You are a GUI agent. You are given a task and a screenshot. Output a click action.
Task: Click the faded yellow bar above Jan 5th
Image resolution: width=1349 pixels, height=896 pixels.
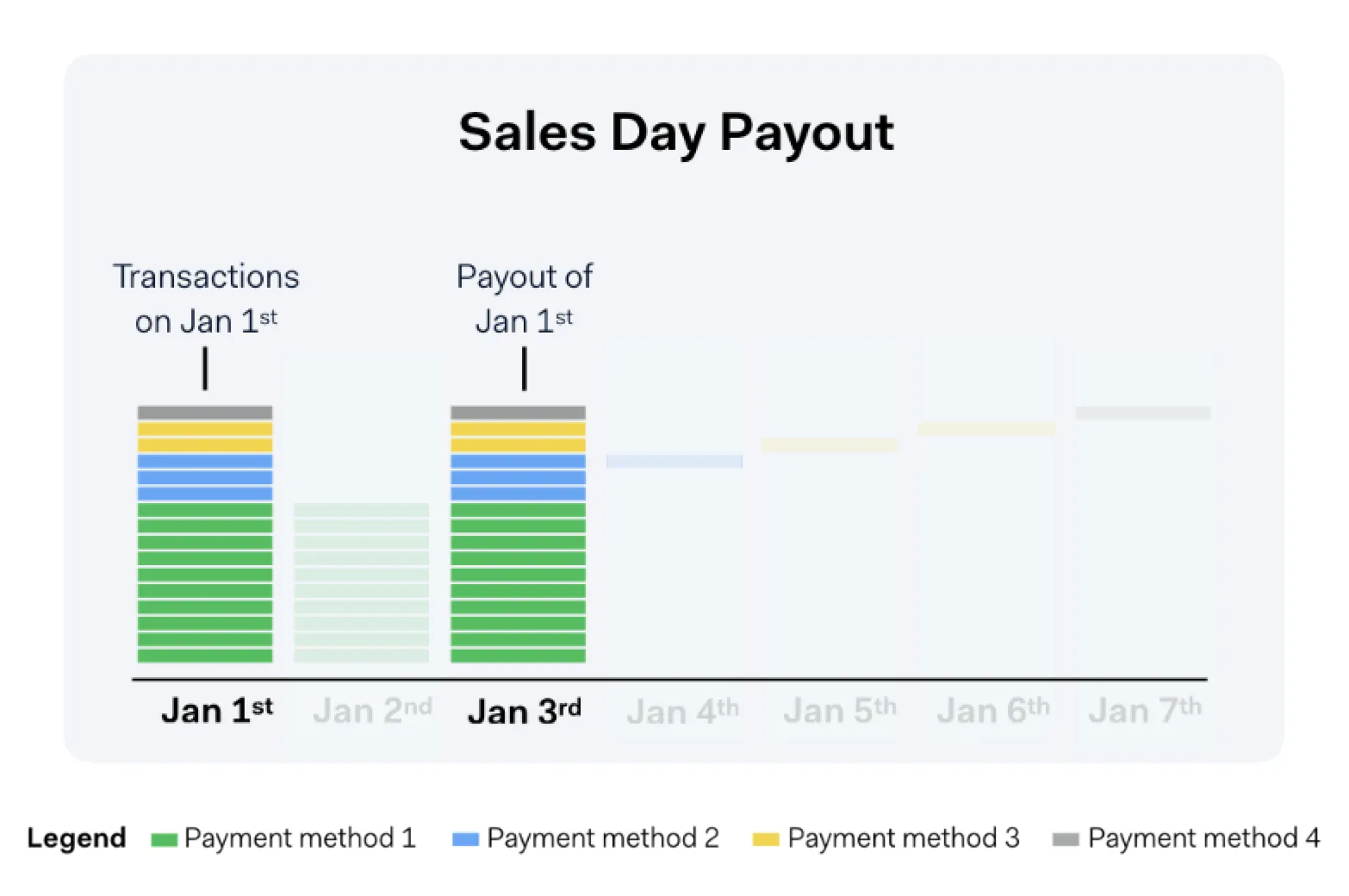830,445
